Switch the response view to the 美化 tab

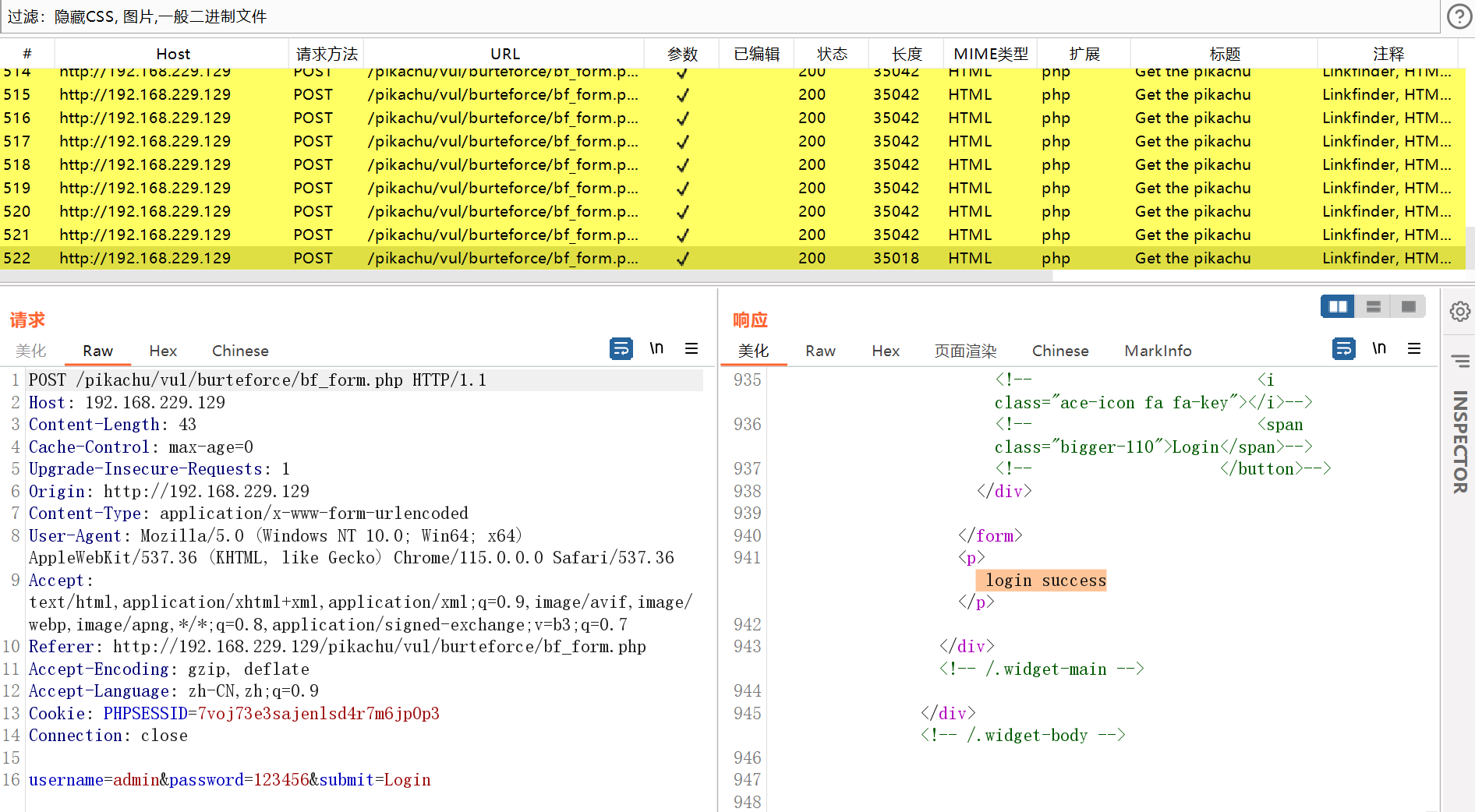click(753, 351)
